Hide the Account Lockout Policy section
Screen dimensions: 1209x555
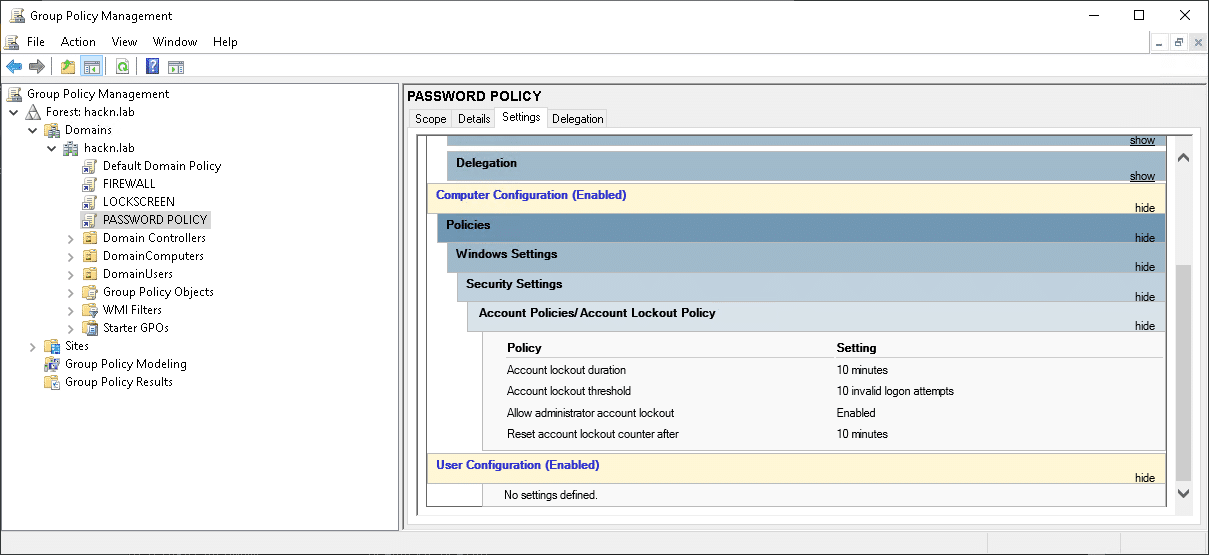(x=1145, y=326)
